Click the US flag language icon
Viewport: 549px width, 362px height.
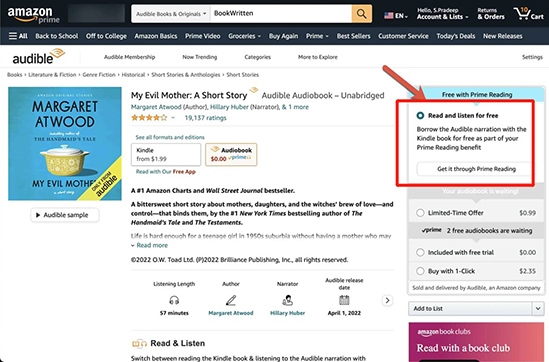pyautogui.click(x=389, y=16)
